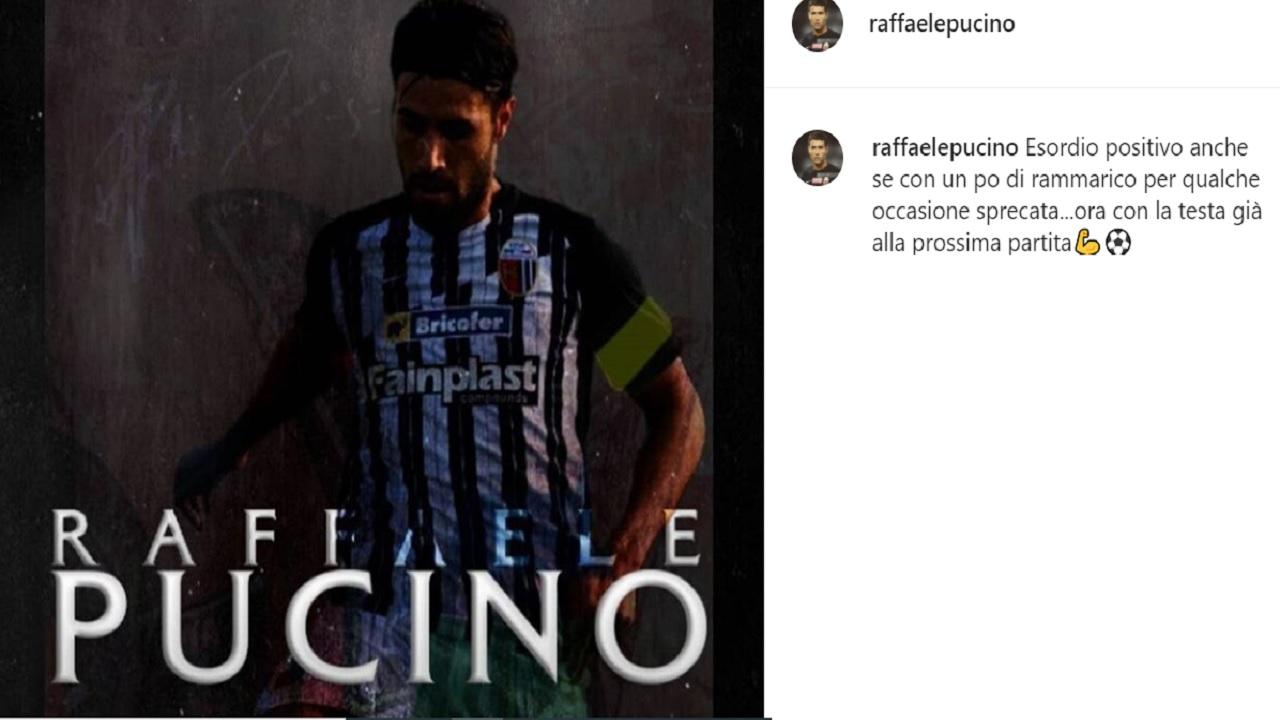This screenshot has width=1280, height=720.
Task: Click the RAFFAELE title text on photo
Action: [376, 537]
